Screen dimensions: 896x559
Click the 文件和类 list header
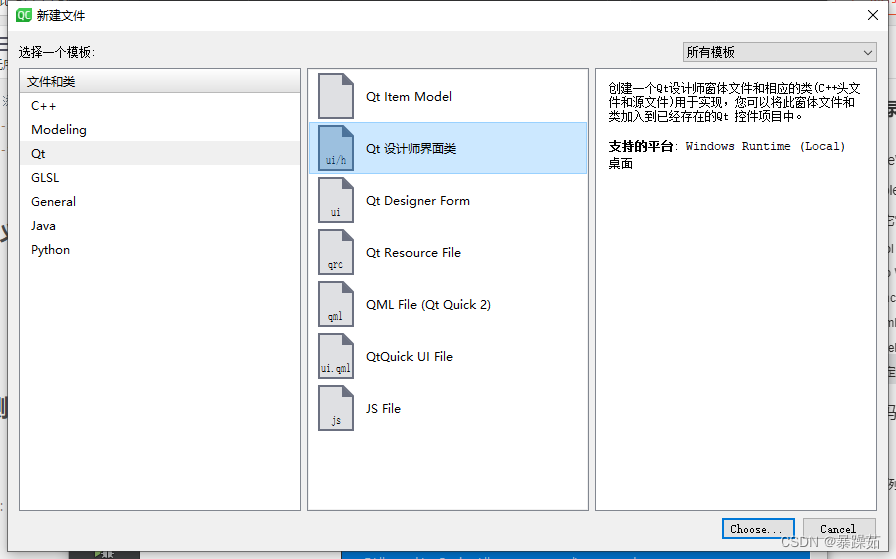160,82
